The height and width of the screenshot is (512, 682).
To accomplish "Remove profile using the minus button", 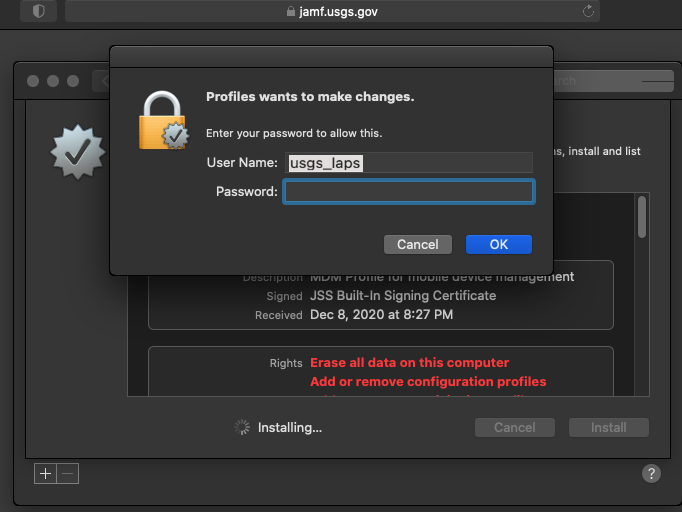I will (x=68, y=473).
